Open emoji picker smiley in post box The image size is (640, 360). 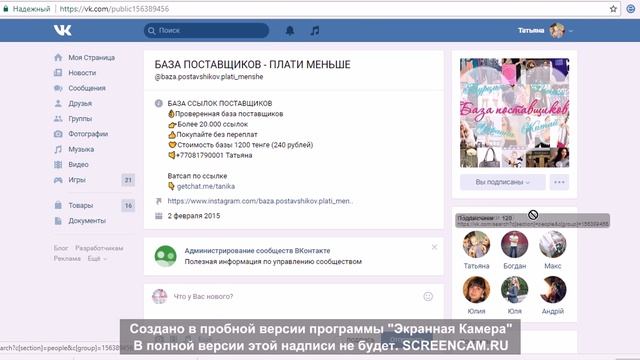[428, 297]
